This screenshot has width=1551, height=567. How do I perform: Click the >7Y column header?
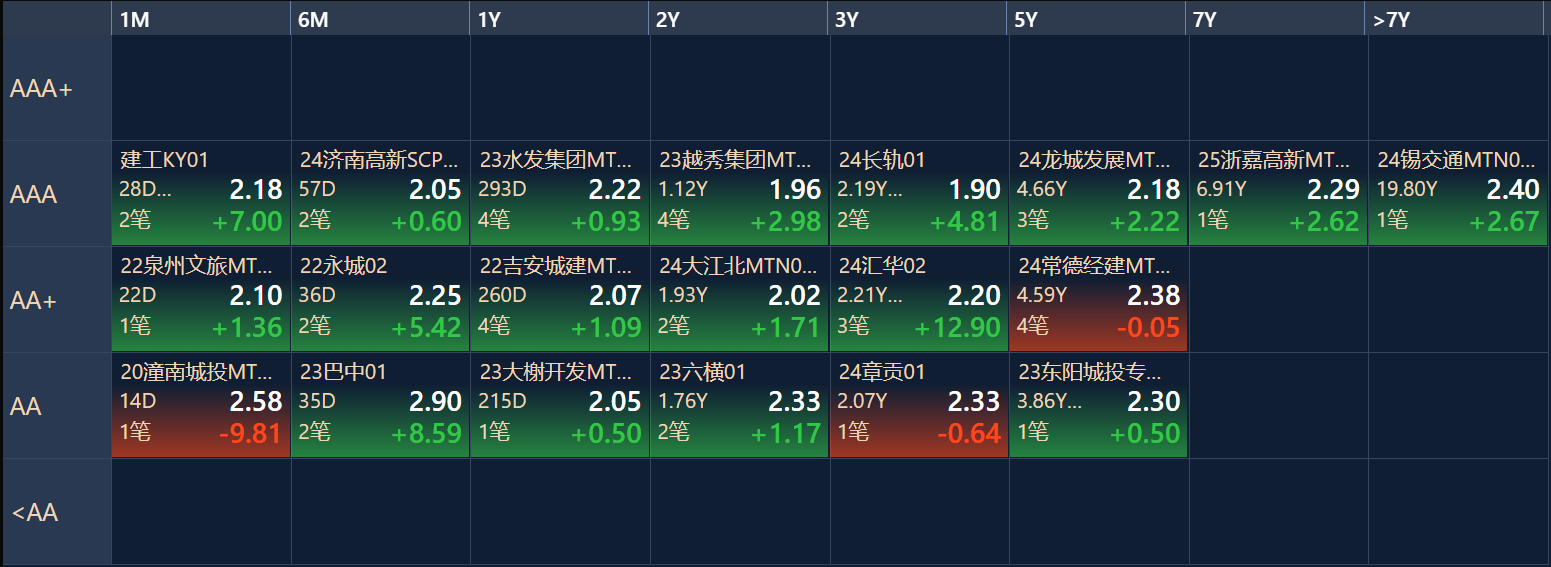pos(1456,19)
